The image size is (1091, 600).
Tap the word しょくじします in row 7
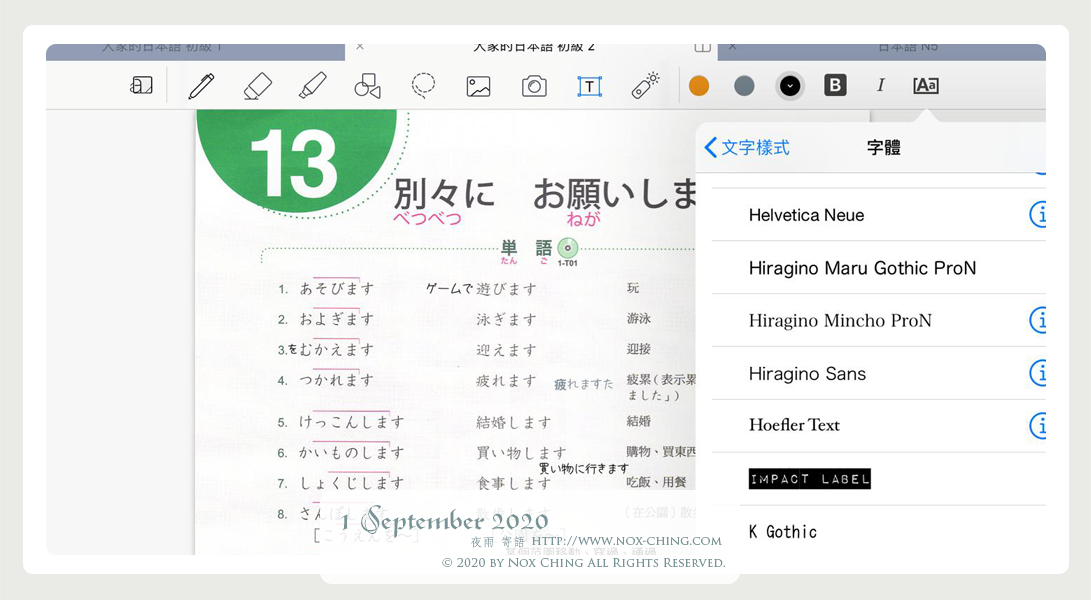point(351,483)
